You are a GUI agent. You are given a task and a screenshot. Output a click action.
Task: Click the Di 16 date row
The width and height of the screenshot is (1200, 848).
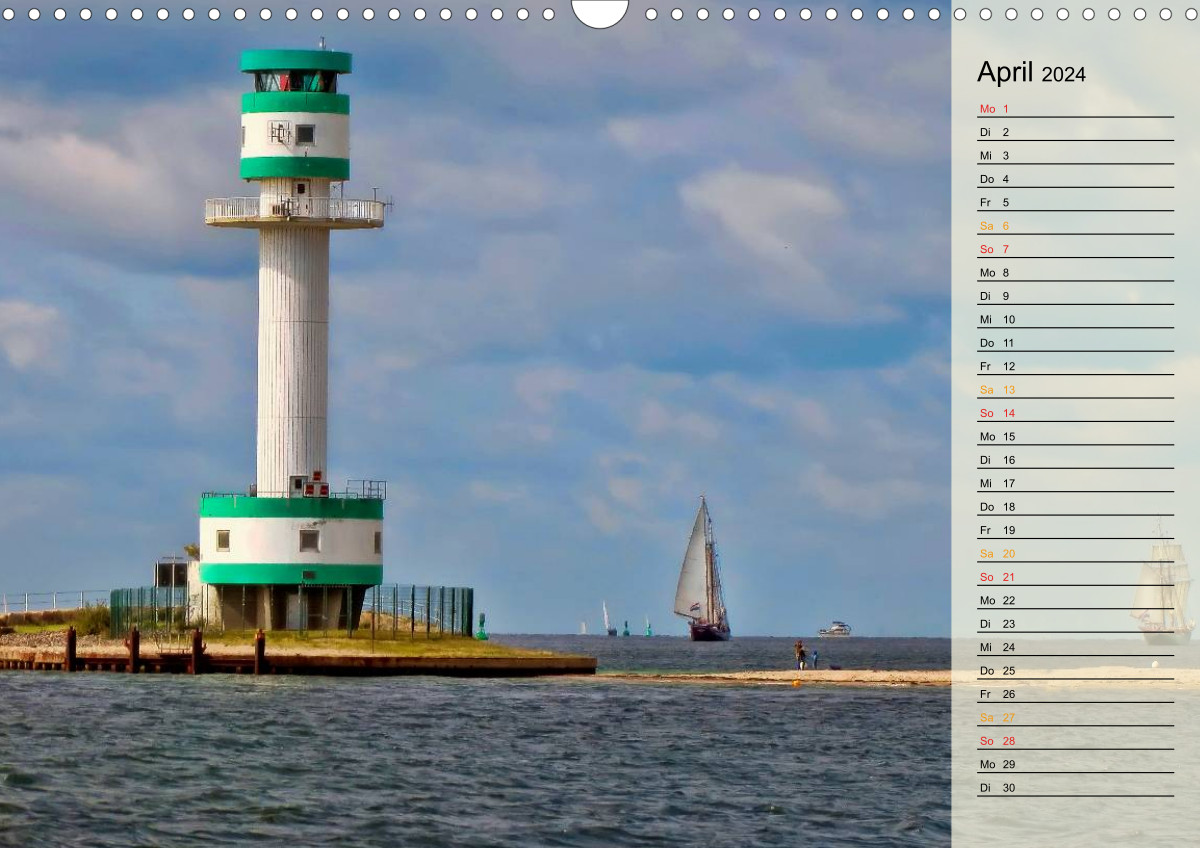tap(1075, 459)
